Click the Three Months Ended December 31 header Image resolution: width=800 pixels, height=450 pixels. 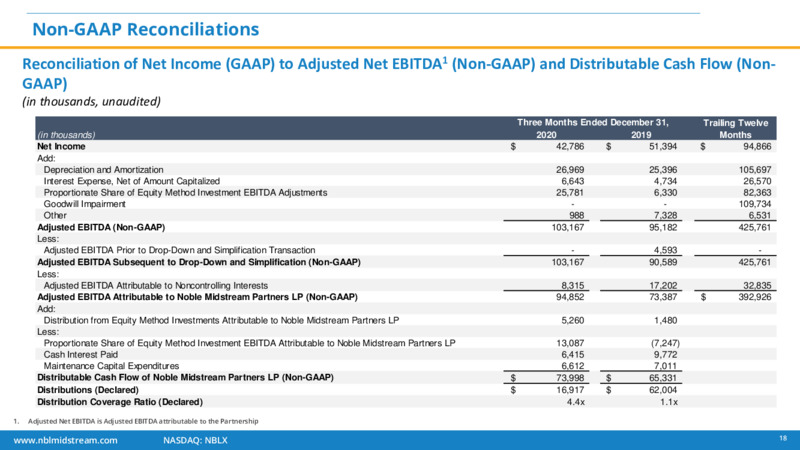(593, 122)
